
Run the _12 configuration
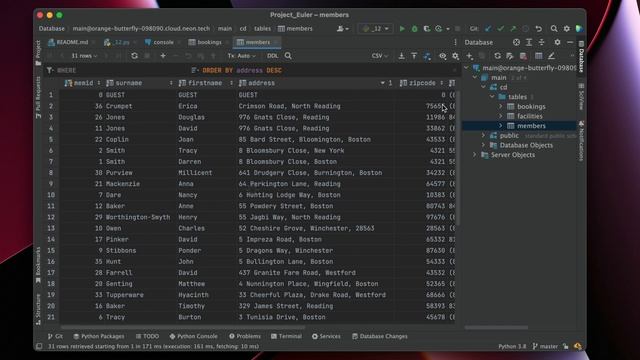tap(402, 29)
